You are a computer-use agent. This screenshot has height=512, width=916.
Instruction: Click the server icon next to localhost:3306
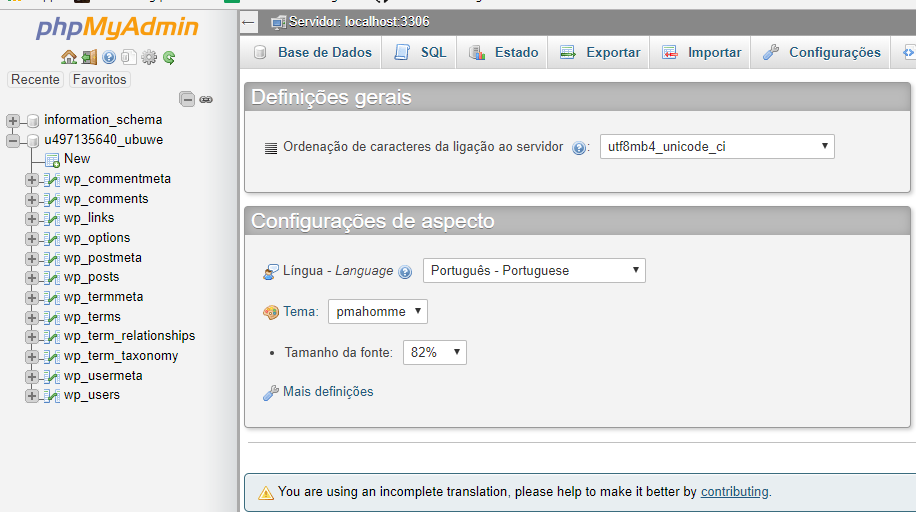[278, 23]
